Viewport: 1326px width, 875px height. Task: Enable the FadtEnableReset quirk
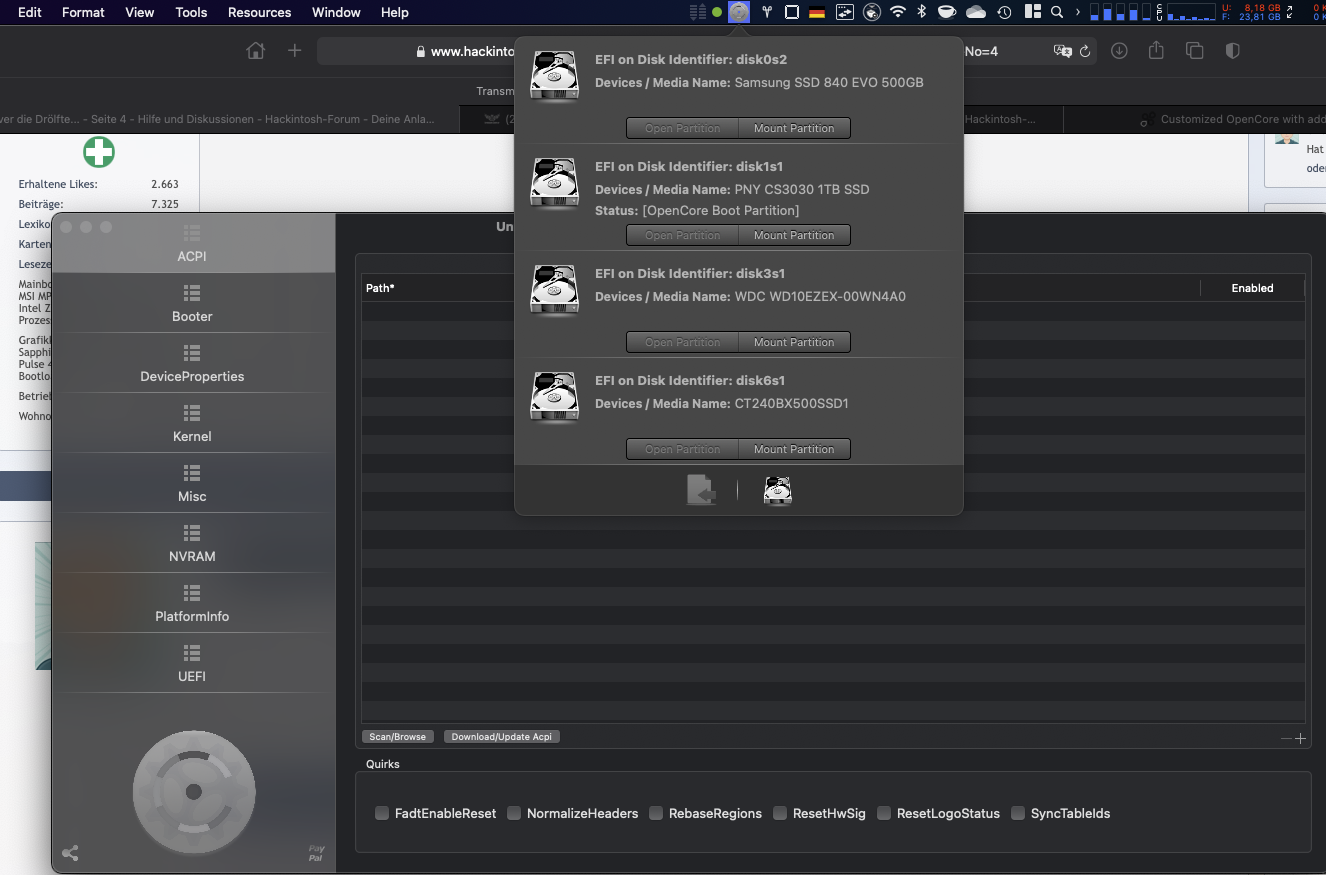(x=382, y=813)
